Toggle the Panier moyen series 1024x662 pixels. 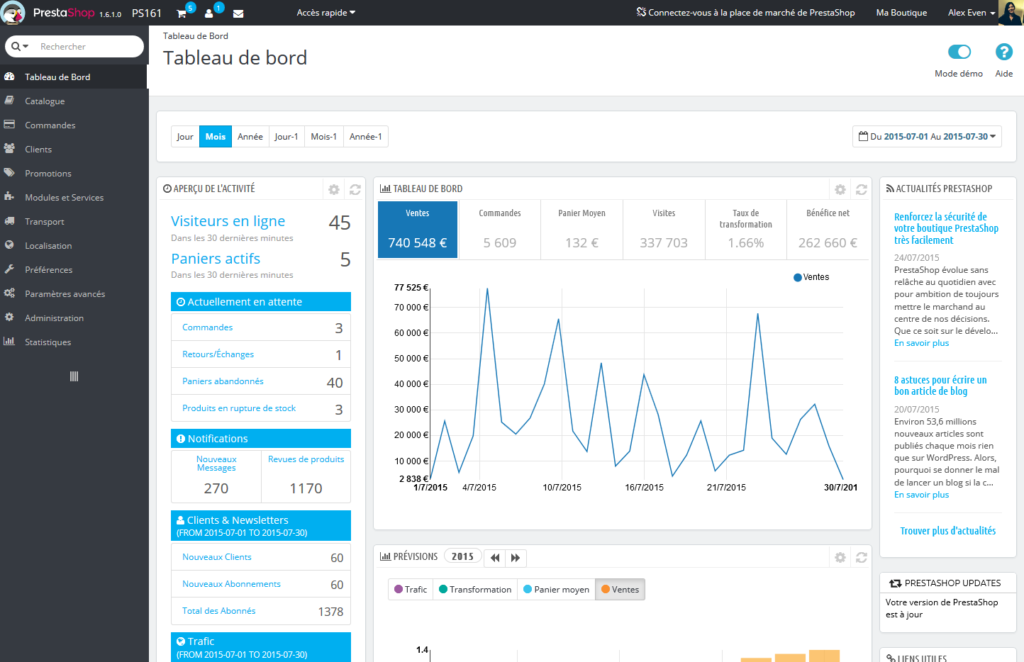click(x=556, y=589)
